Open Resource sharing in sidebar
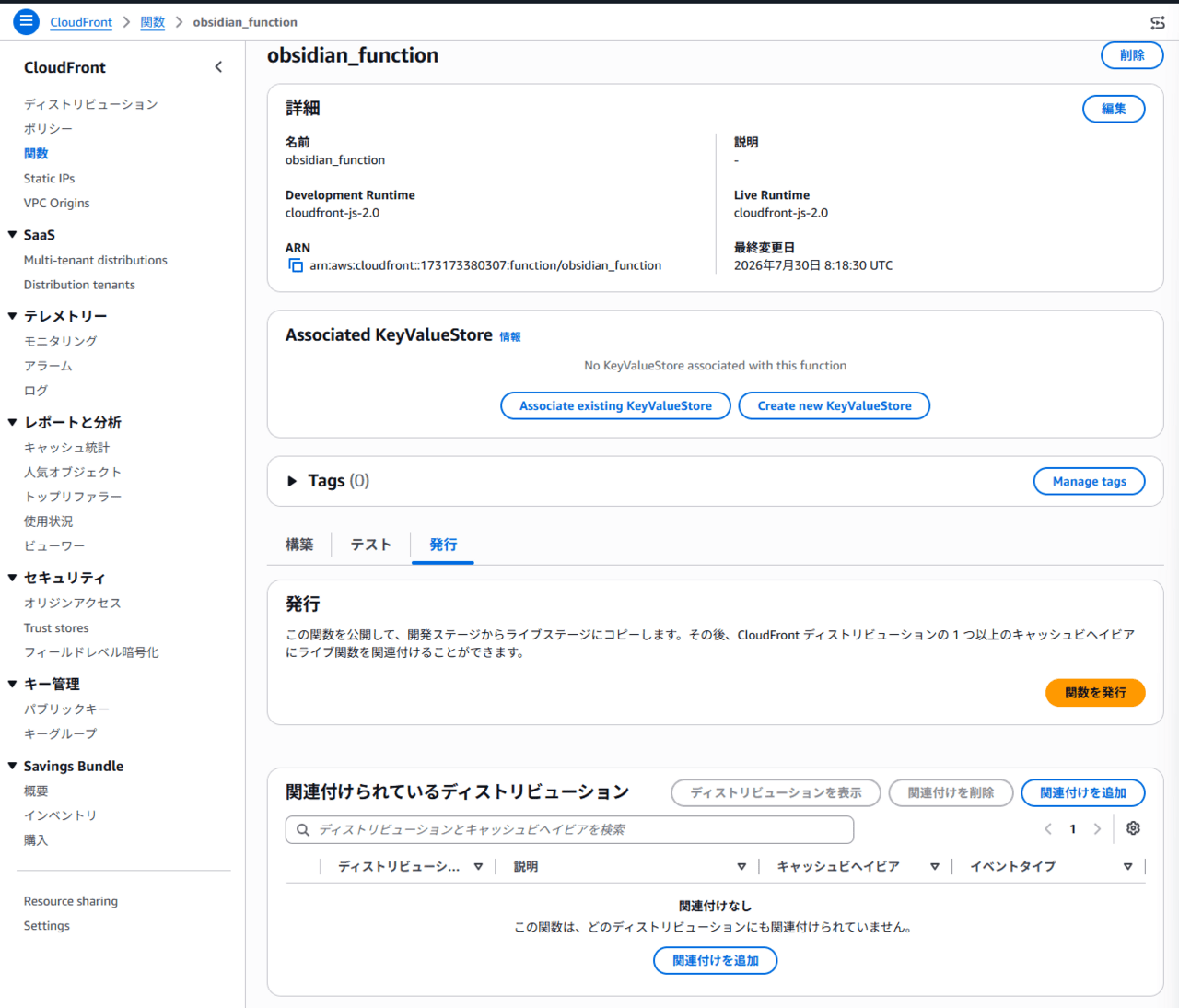1179x1008 pixels. (x=71, y=901)
